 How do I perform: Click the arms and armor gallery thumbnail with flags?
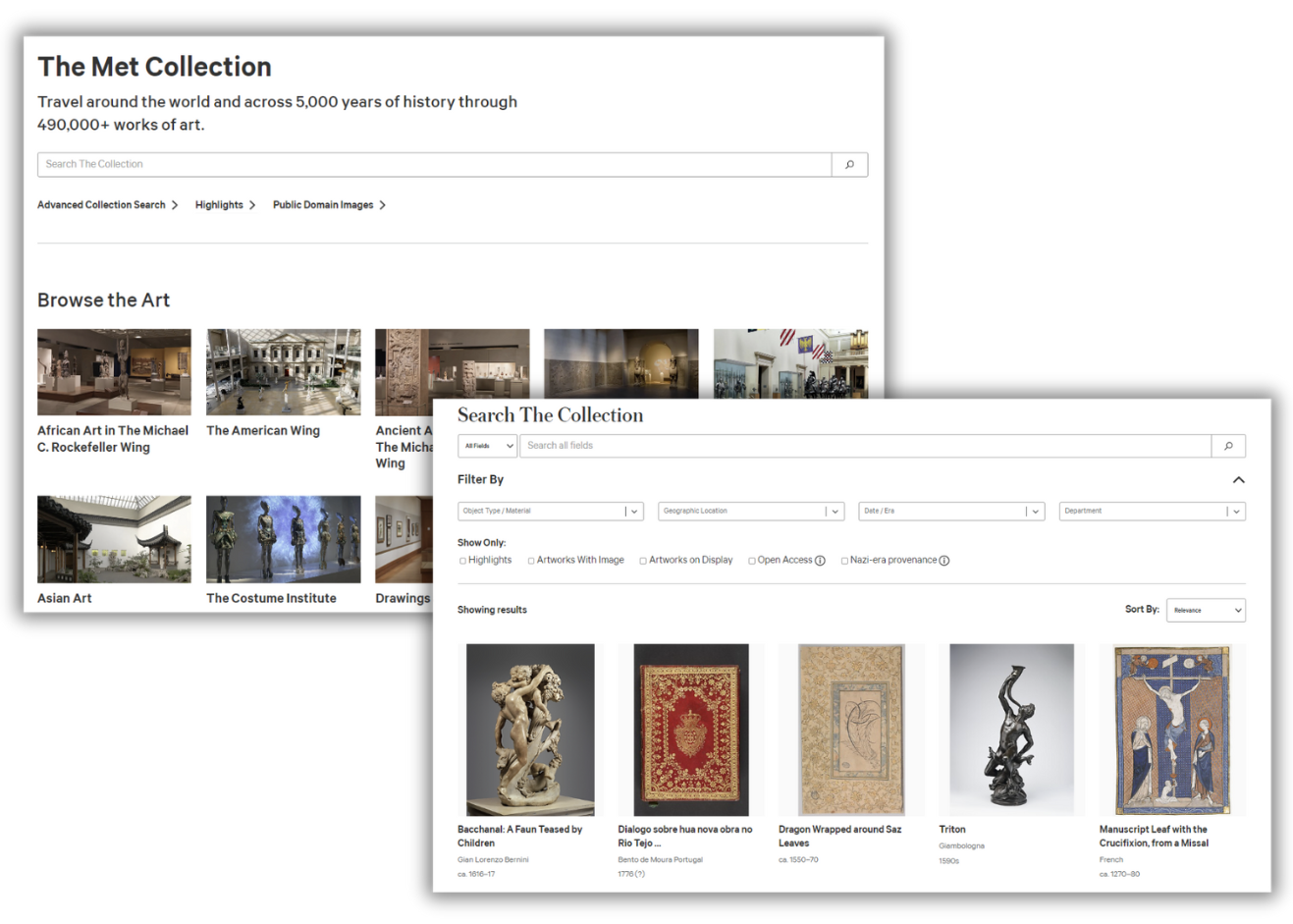[x=790, y=363]
